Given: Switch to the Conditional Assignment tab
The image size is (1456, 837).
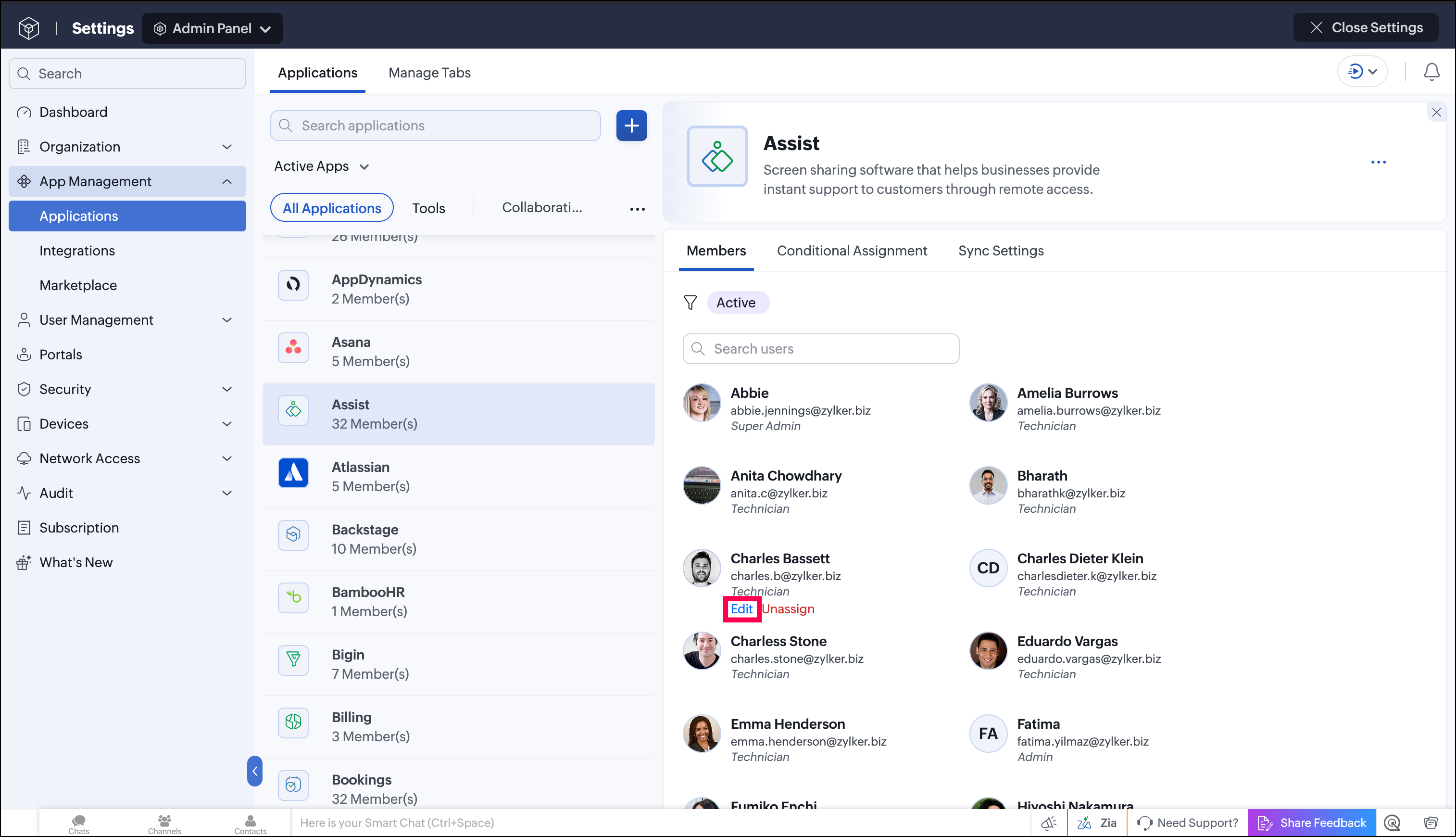Looking at the screenshot, I should [852, 251].
